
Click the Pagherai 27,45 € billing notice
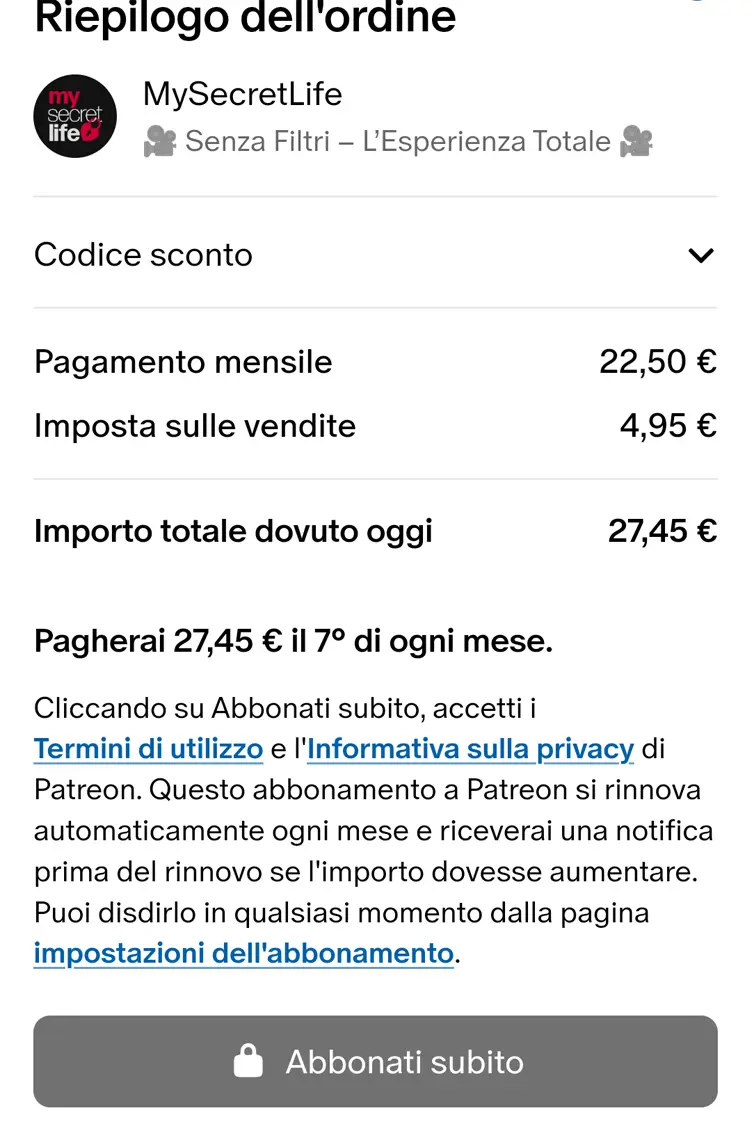click(293, 641)
